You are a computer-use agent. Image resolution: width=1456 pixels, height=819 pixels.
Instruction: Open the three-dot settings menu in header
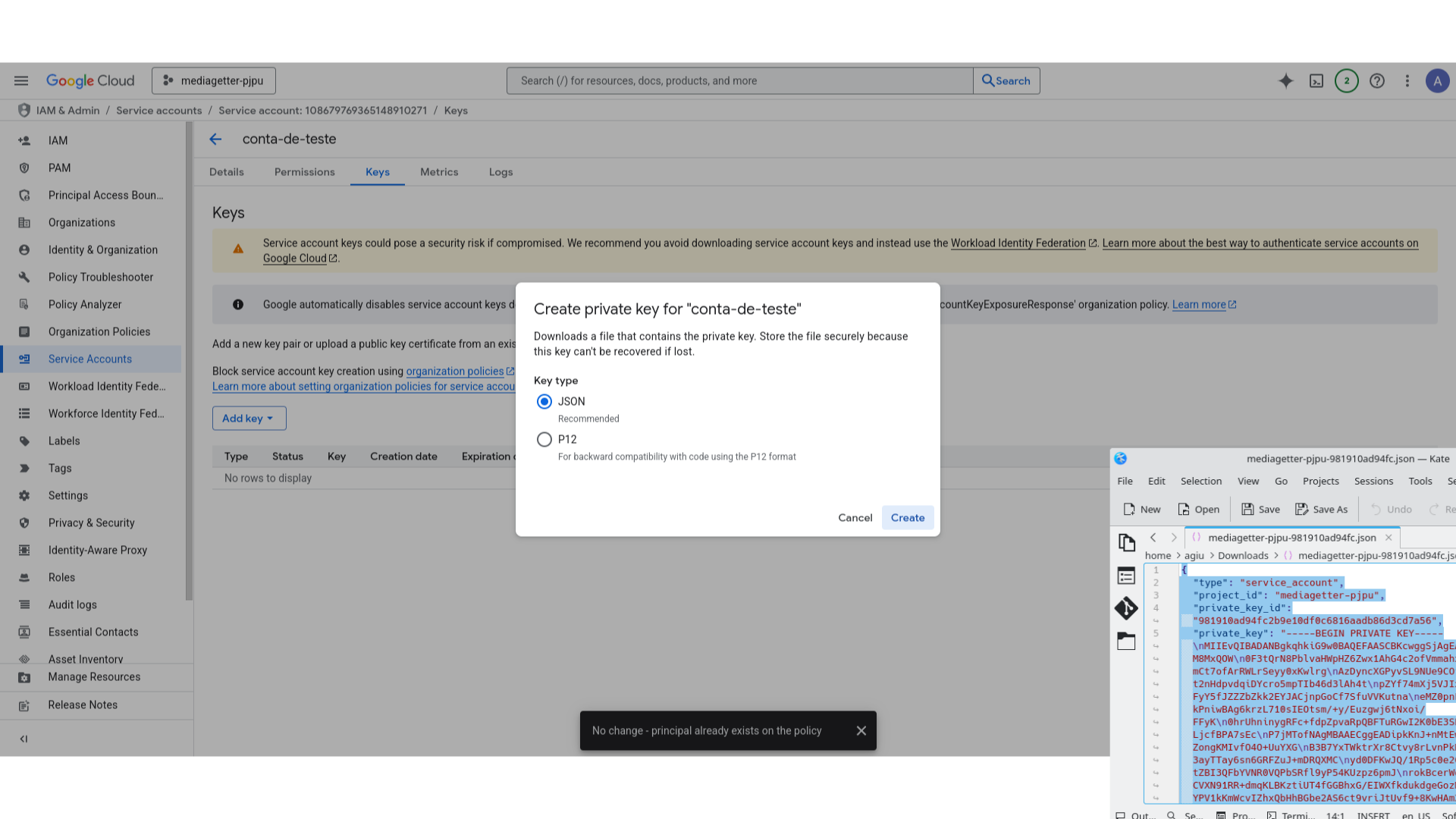[1407, 81]
